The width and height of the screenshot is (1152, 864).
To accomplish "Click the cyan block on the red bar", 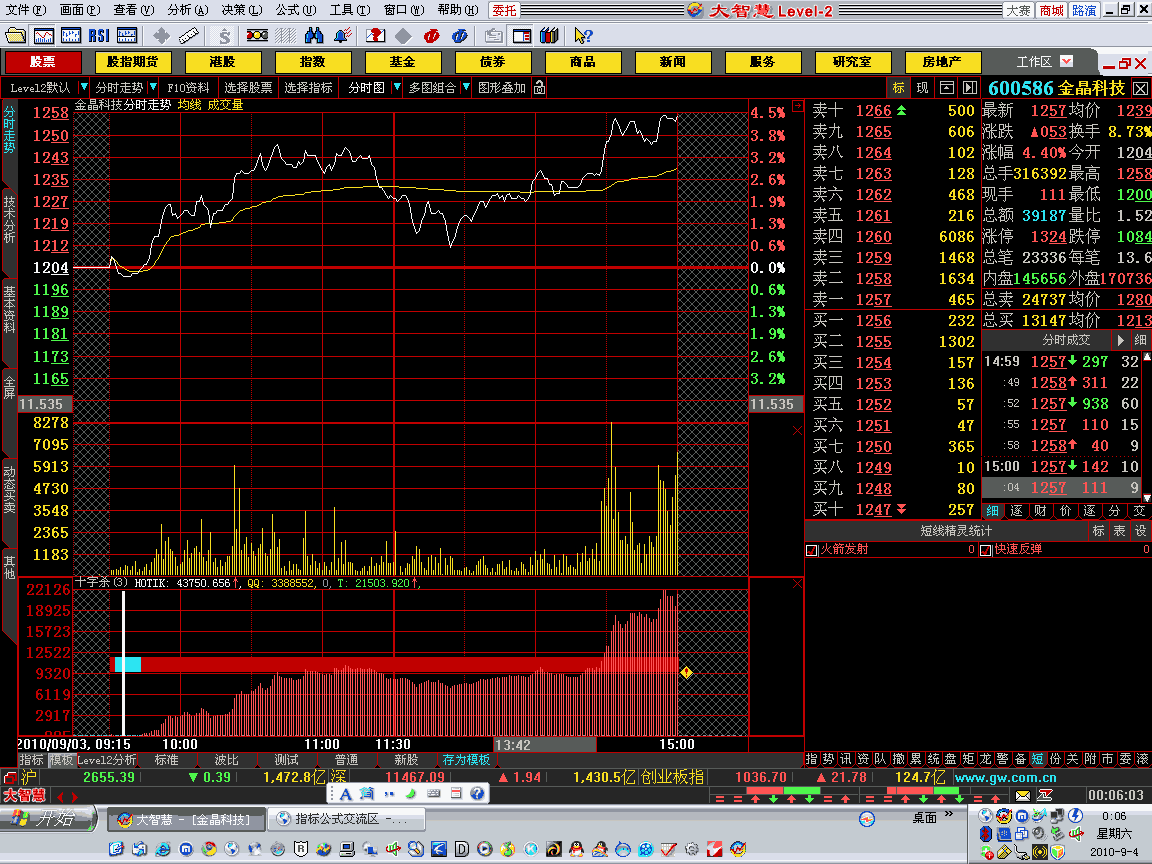I will [x=128, y=664].
